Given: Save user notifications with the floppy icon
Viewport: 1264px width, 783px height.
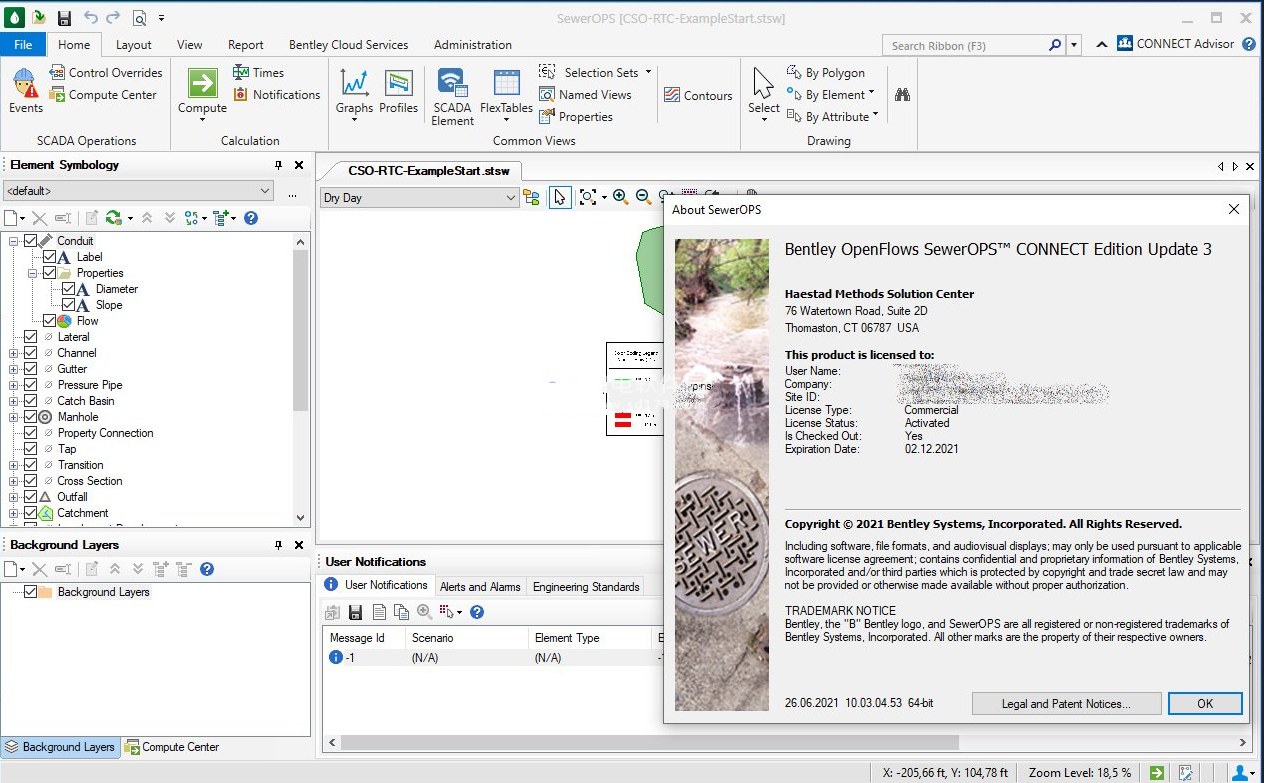Looking at the screenshot, I should (355, 612).
